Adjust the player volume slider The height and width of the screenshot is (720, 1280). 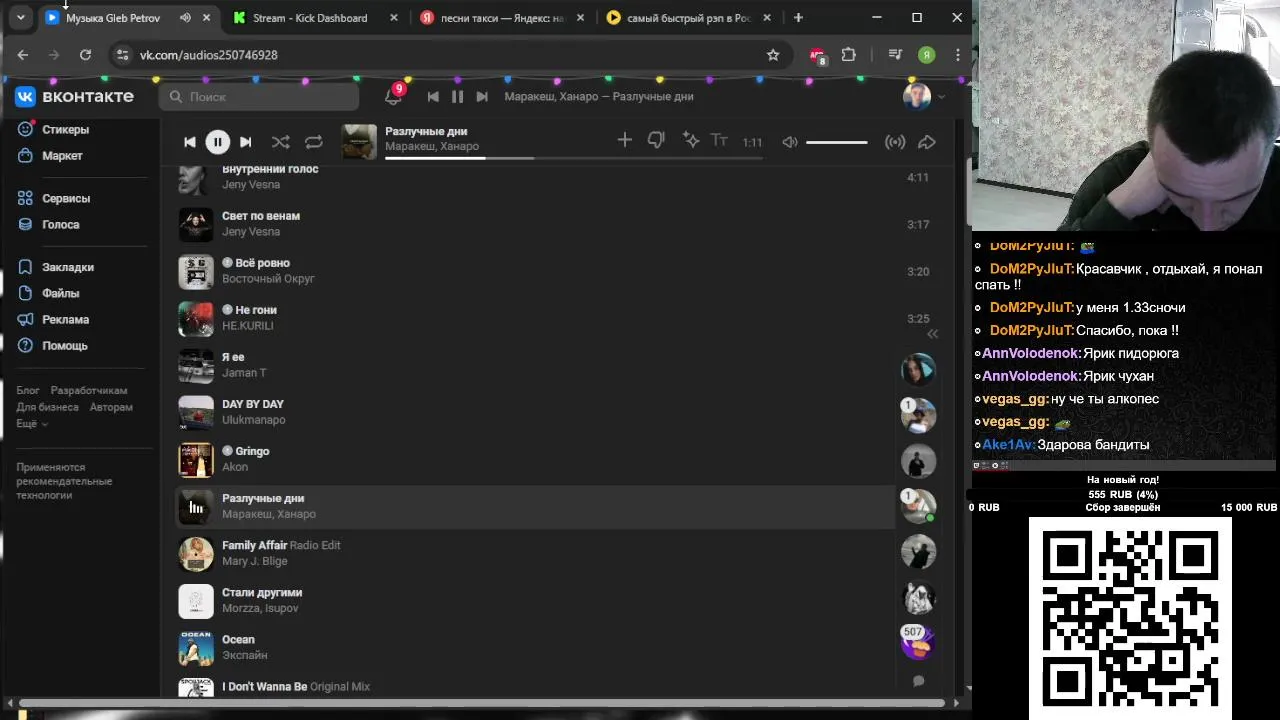point(836,142)
